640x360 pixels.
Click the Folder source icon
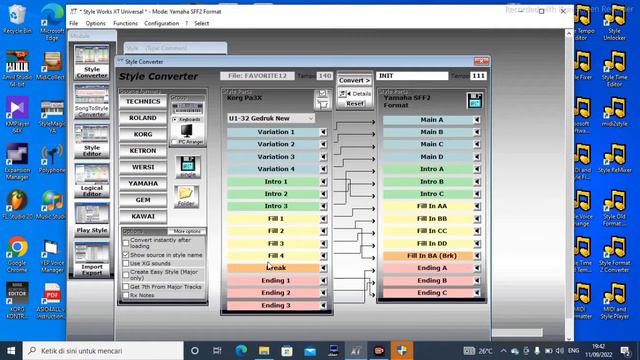click(186, 196)
